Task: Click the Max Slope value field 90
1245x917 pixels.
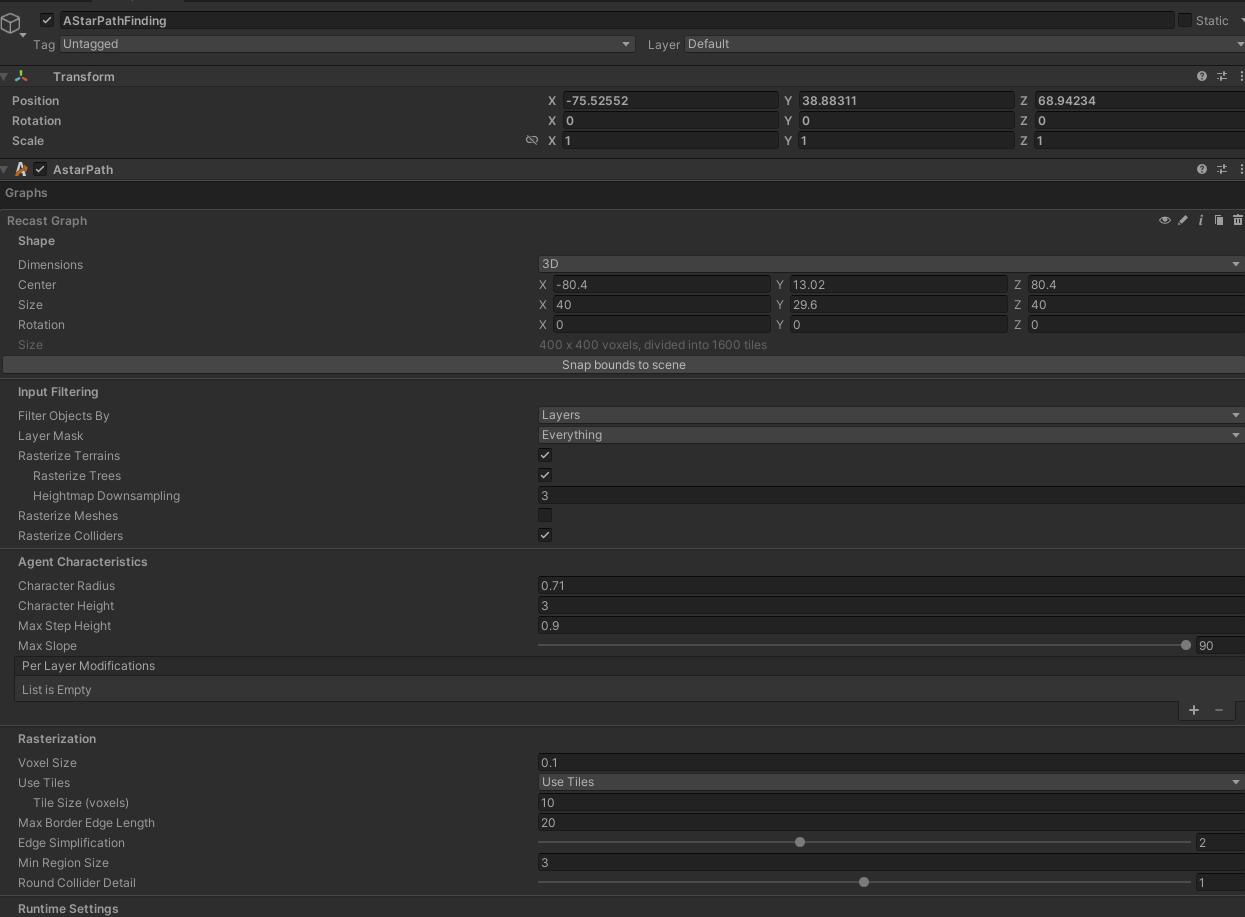Action: tap(1220, 646)
